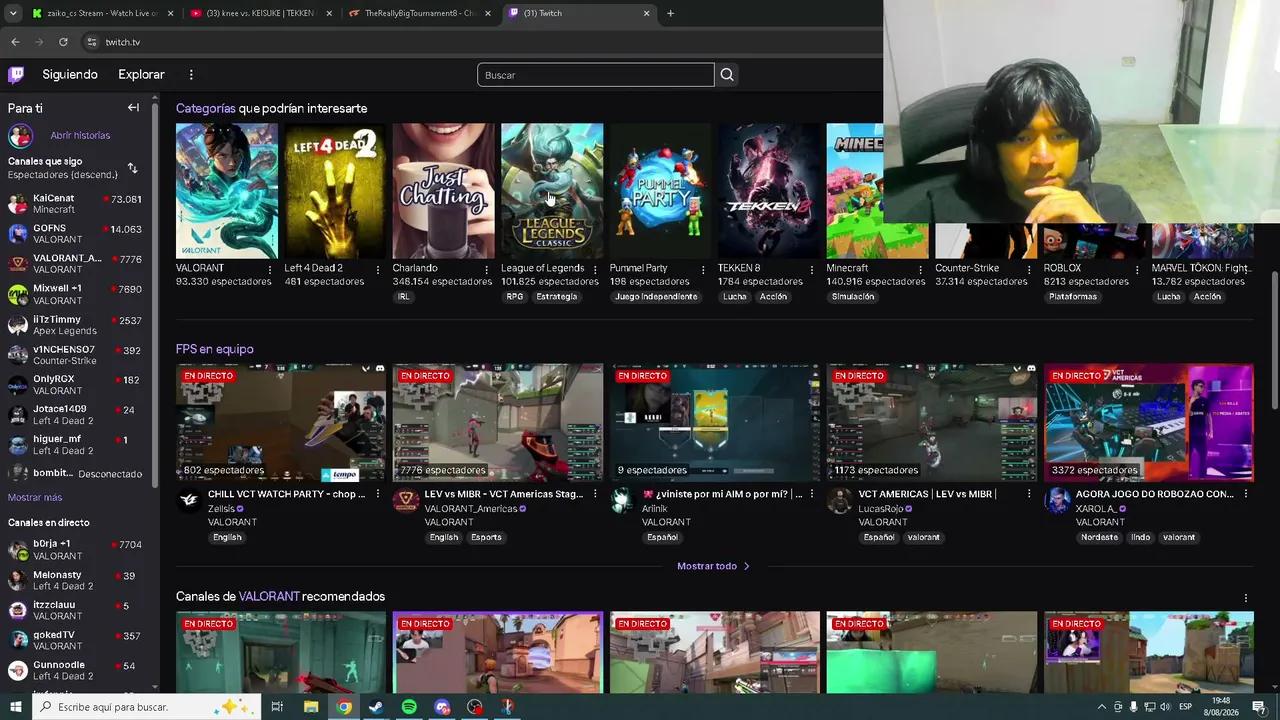Open options for ROBLOX category card
Screen dimensions: 1280x720
[x=1137, y=269]
